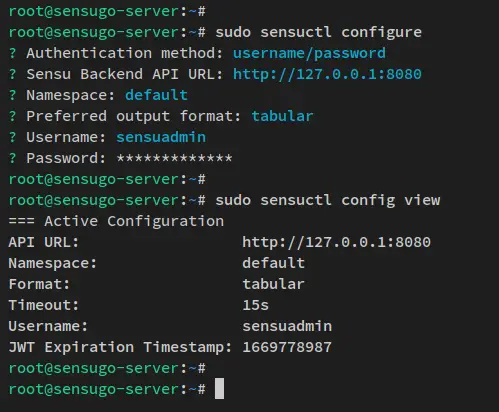Click the green question mark beside Password
The width and height of the screenshot is (499, 412).
[x=13, y=158]
